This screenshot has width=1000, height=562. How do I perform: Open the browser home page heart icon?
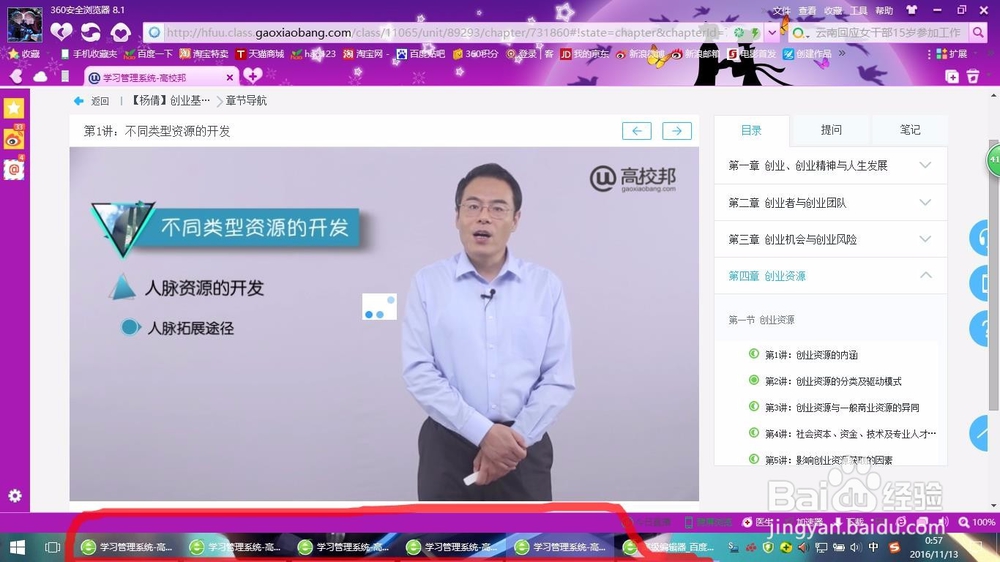(x=121, y=32)
